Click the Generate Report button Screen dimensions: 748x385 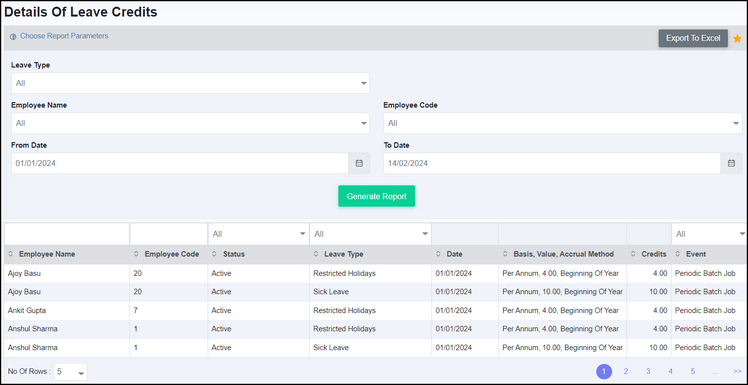pos(376,196)
